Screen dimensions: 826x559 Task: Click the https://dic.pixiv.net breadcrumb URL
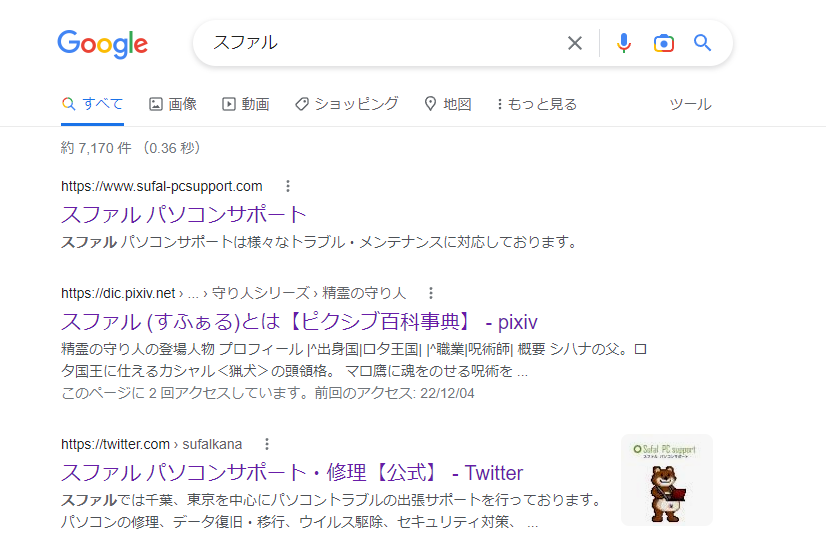click(x=233, y=293)
